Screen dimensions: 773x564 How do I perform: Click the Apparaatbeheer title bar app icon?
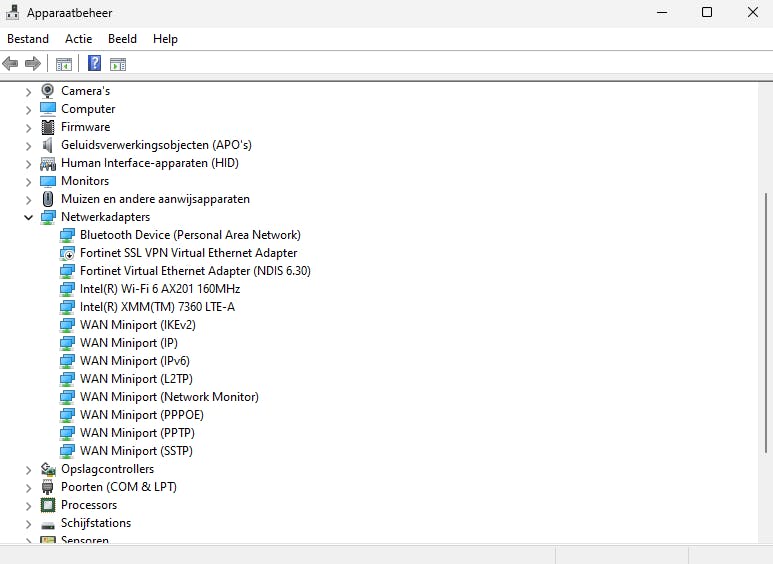pos(12,12)
